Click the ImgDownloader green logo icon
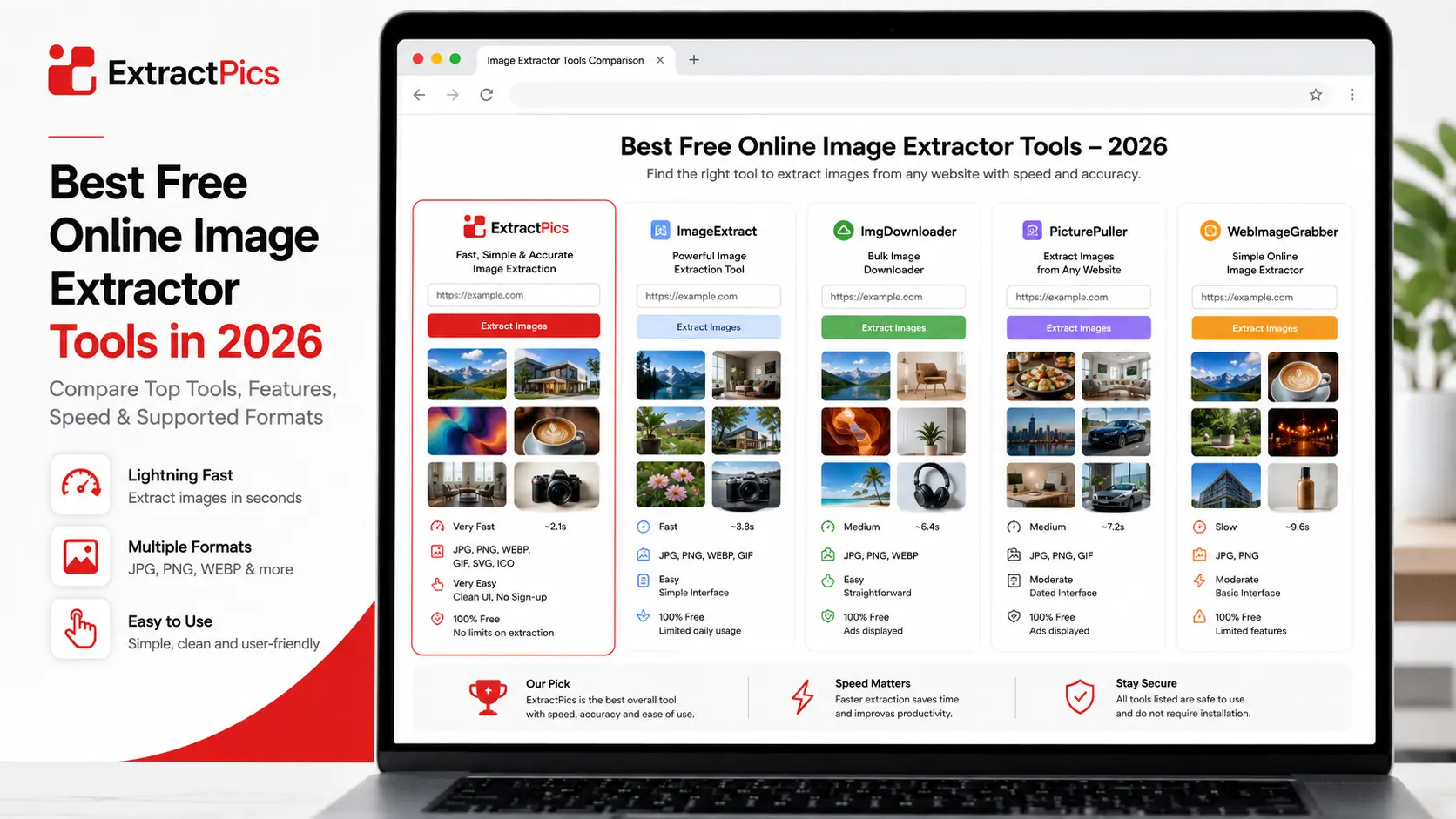This screenshot has width=1456, height=819. [x=843, y=231]
